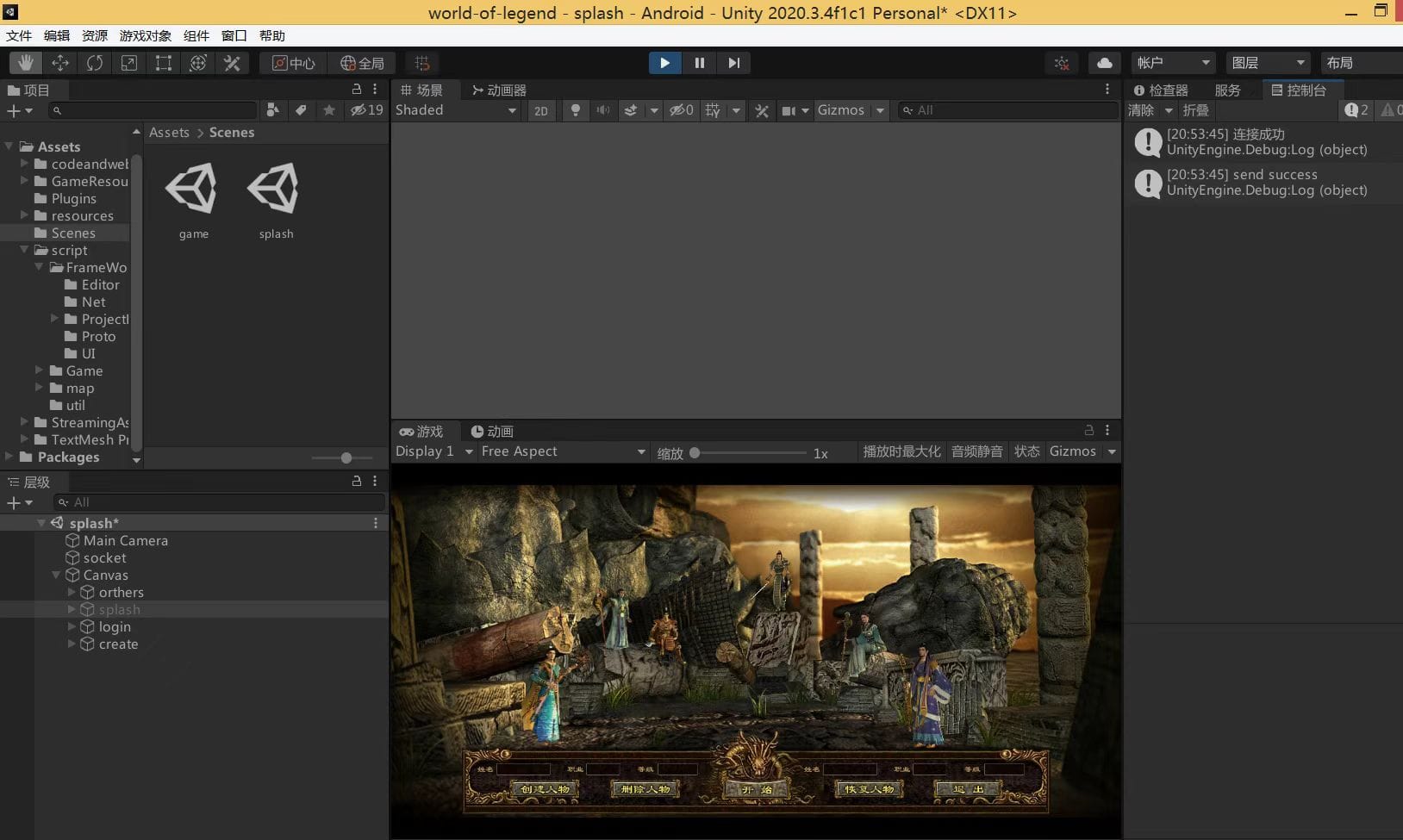Screen dimensions: 1403x840
Task: Toggle 播放时最大化 maximize on play
Action: [x=901, y=451]
